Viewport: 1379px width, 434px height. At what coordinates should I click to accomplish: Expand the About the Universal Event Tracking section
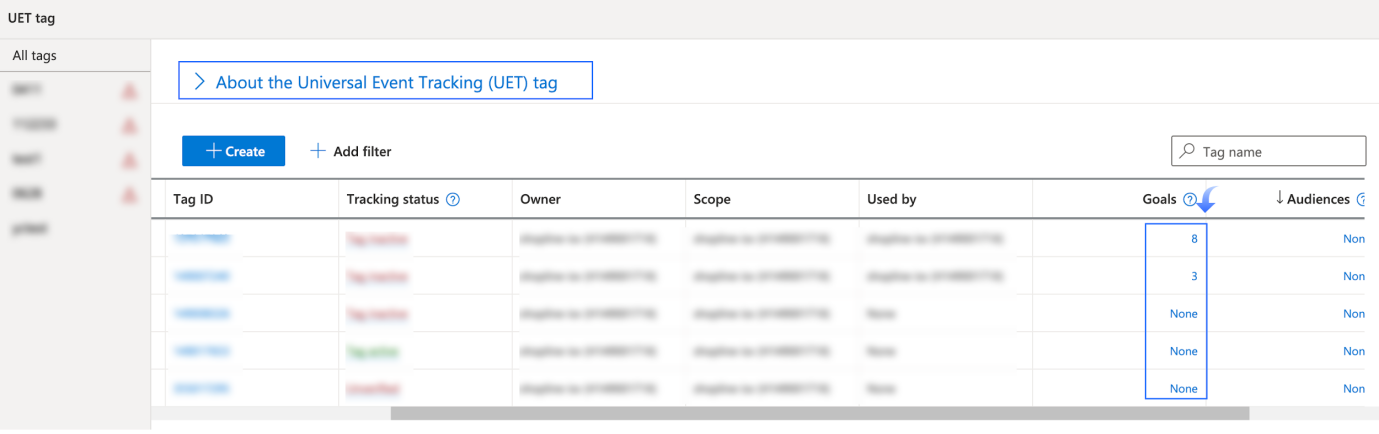coord(200,82)
